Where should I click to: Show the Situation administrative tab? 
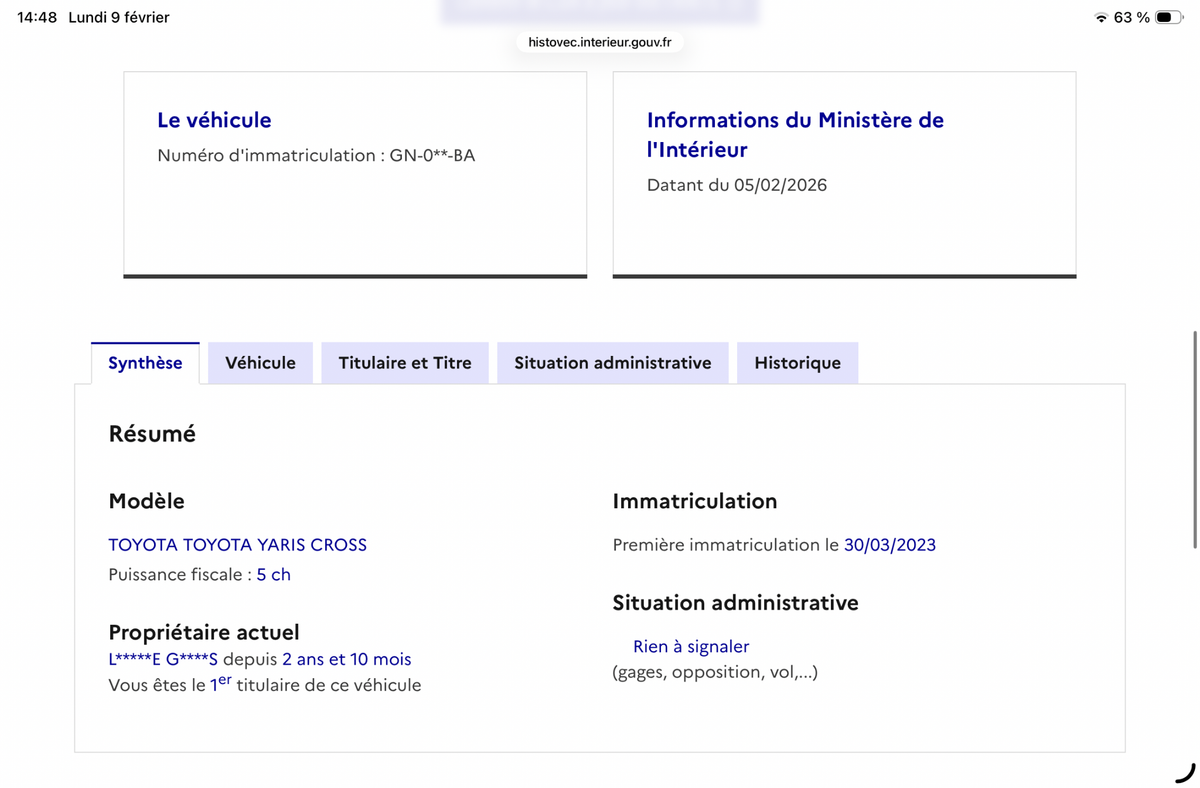tap(612, 363)
